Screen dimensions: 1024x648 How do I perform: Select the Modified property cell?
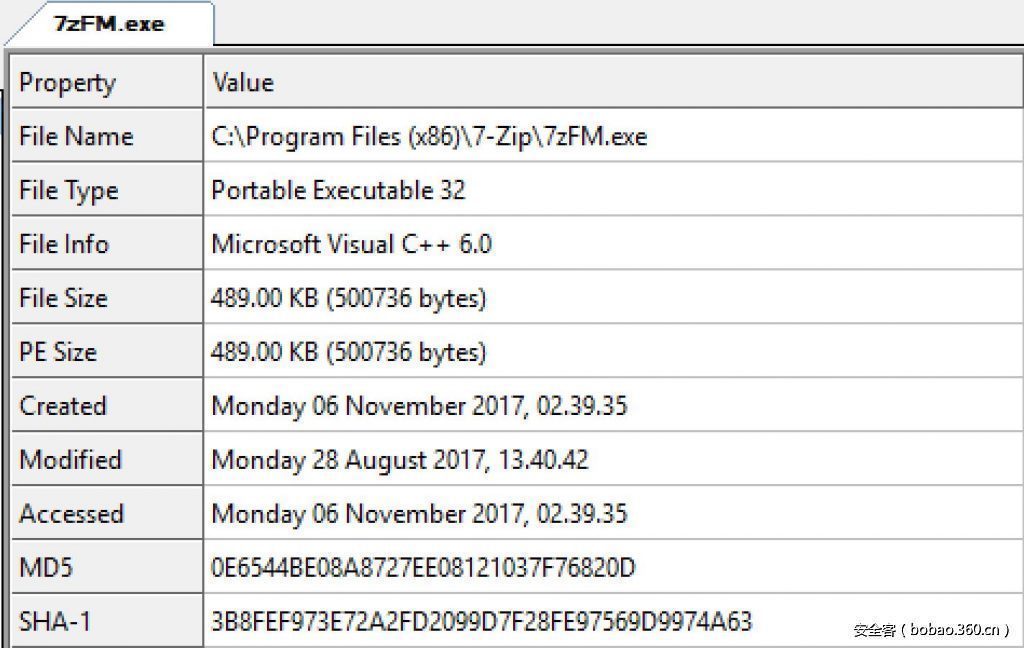[x=70, y=461]
